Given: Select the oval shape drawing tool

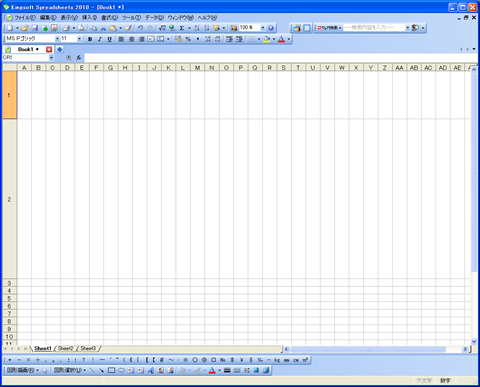Looking at the screenshot, I should 121,370.
